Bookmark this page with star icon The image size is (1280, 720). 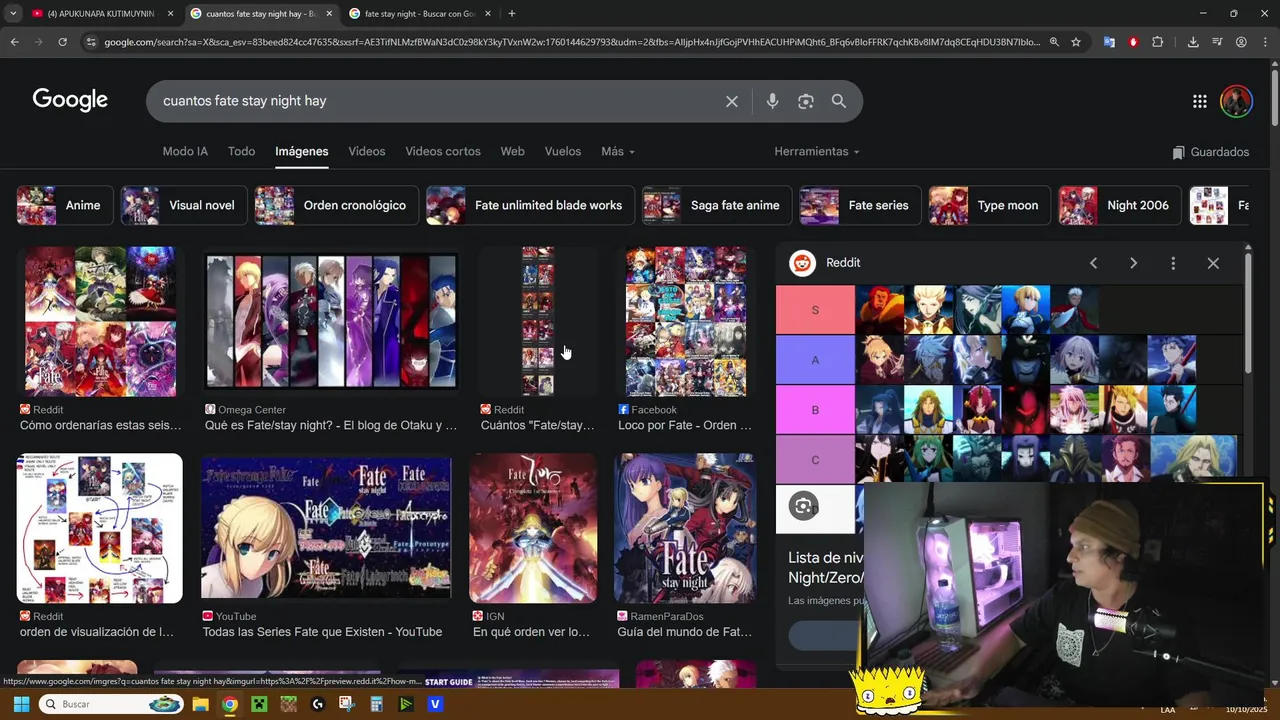[1076, 42]
